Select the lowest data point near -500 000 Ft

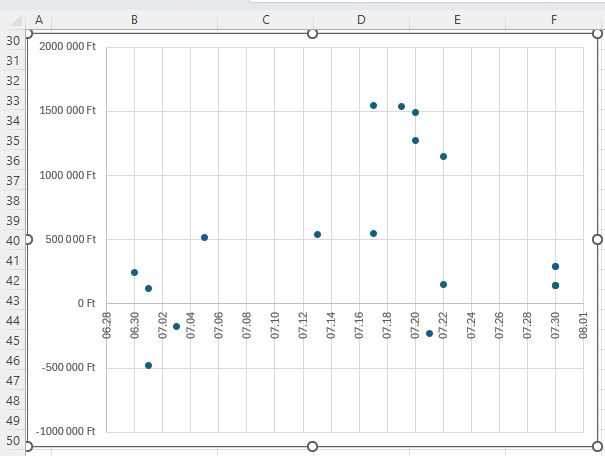(148, 366)
